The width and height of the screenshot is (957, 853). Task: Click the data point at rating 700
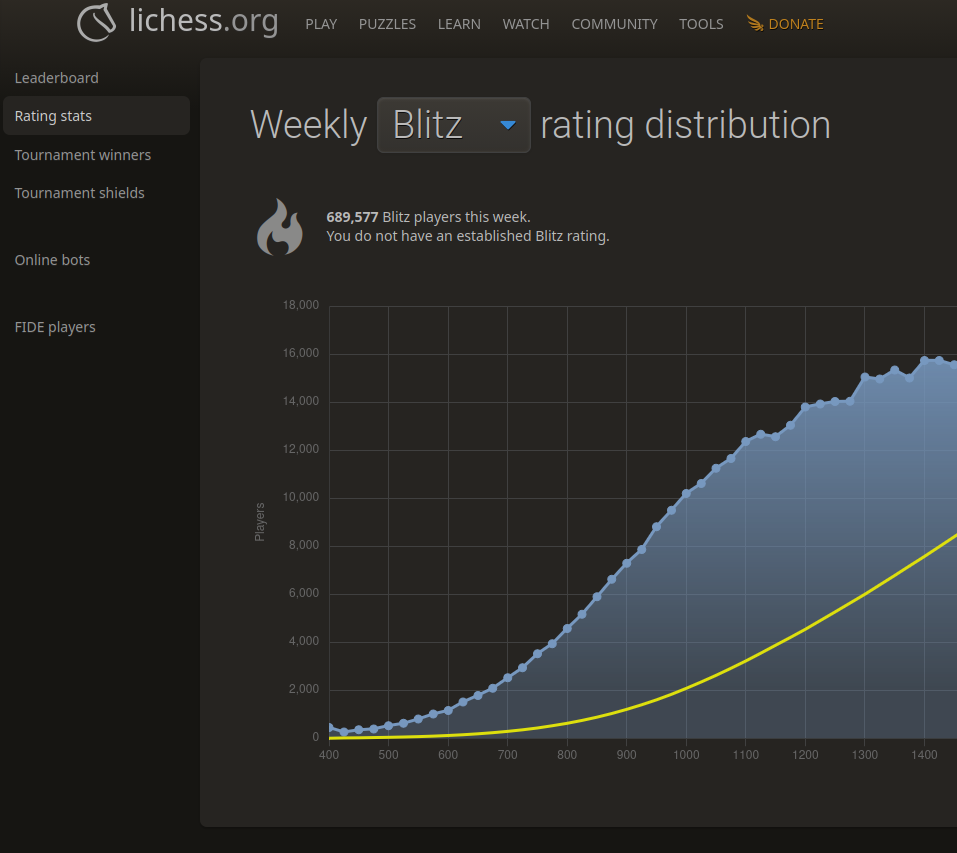click(508, 678)
